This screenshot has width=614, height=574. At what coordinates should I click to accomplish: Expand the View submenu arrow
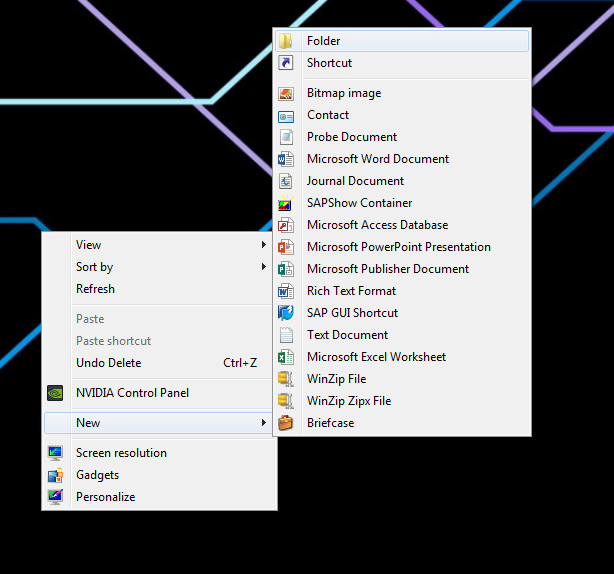(x=264, y=245)
